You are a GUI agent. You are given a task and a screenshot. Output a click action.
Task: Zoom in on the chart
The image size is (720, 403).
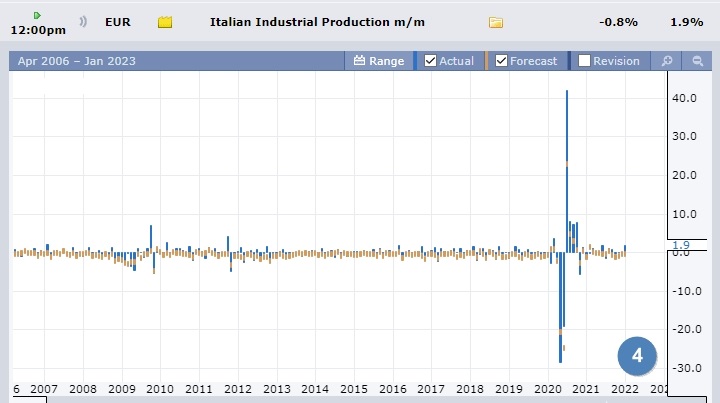(667, 61)
